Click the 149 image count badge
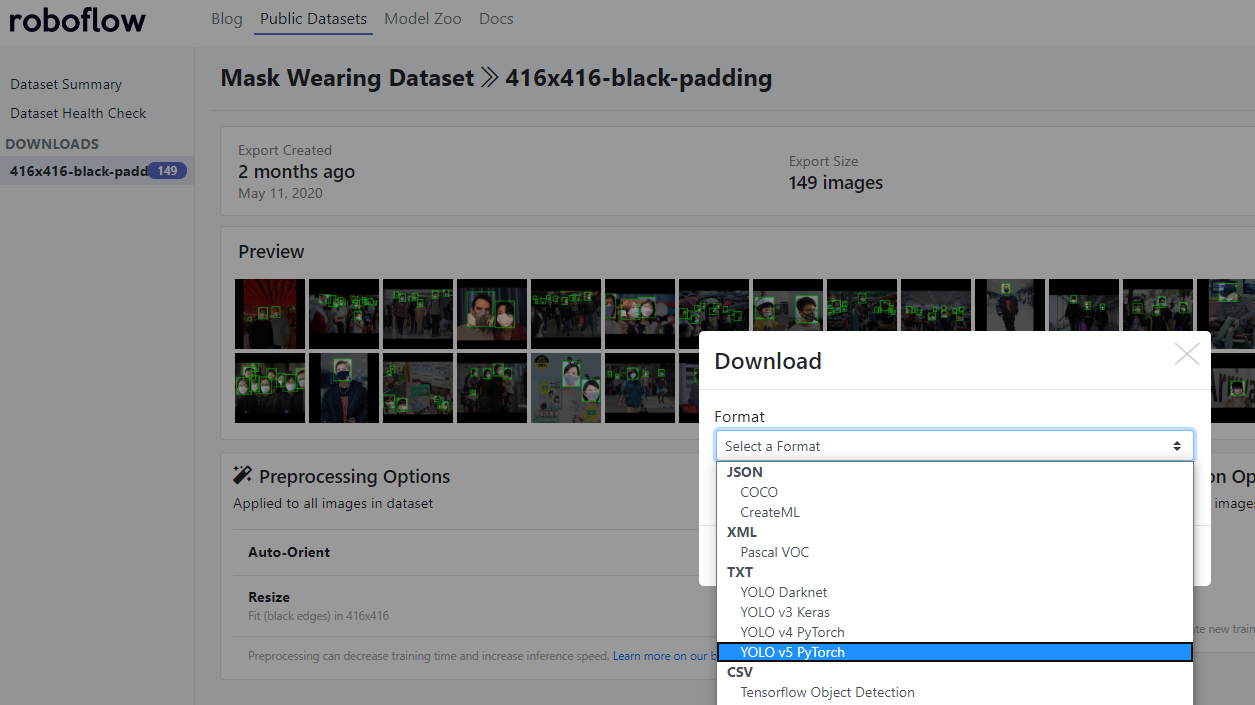Image resolution: width=1255 pixels, height=705 pixels. (167, 171)
